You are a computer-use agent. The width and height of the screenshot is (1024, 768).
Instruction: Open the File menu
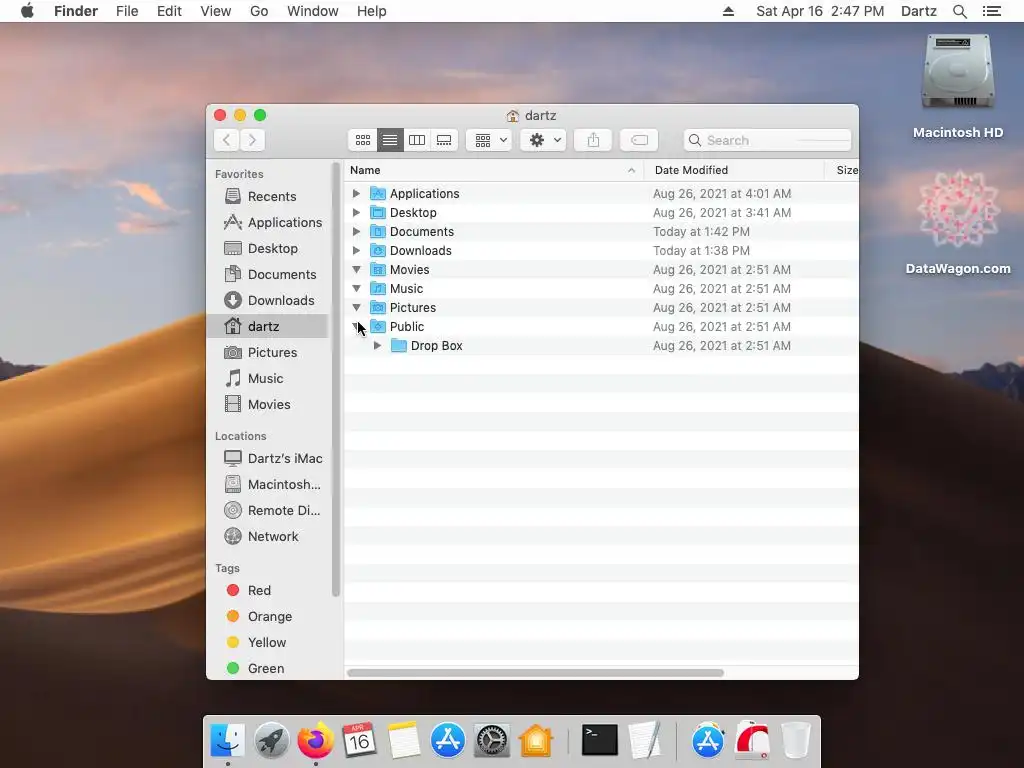(x=127, y=11)
